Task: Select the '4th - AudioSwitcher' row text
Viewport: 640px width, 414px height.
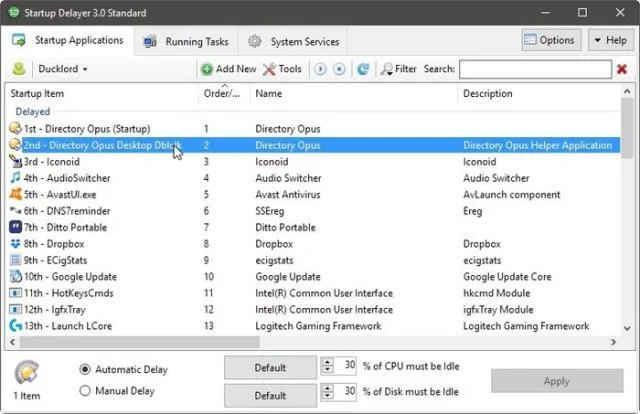Action: click(67, 178)
